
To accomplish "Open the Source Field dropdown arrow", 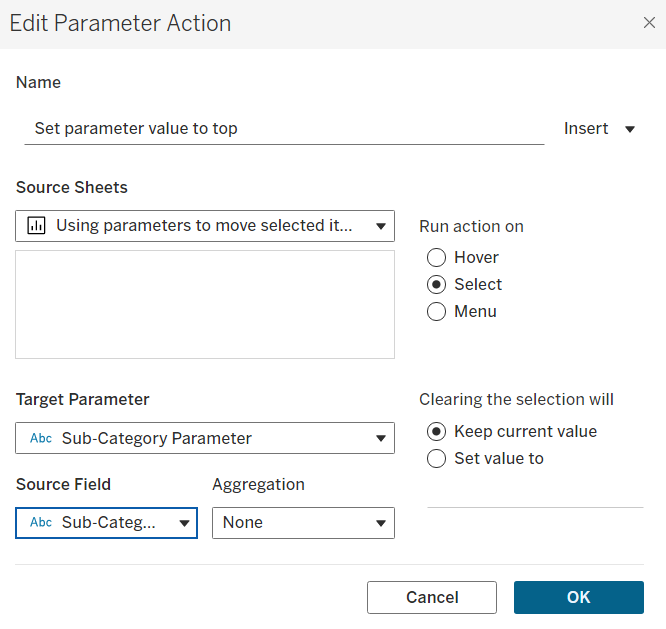I will (183, 523).
